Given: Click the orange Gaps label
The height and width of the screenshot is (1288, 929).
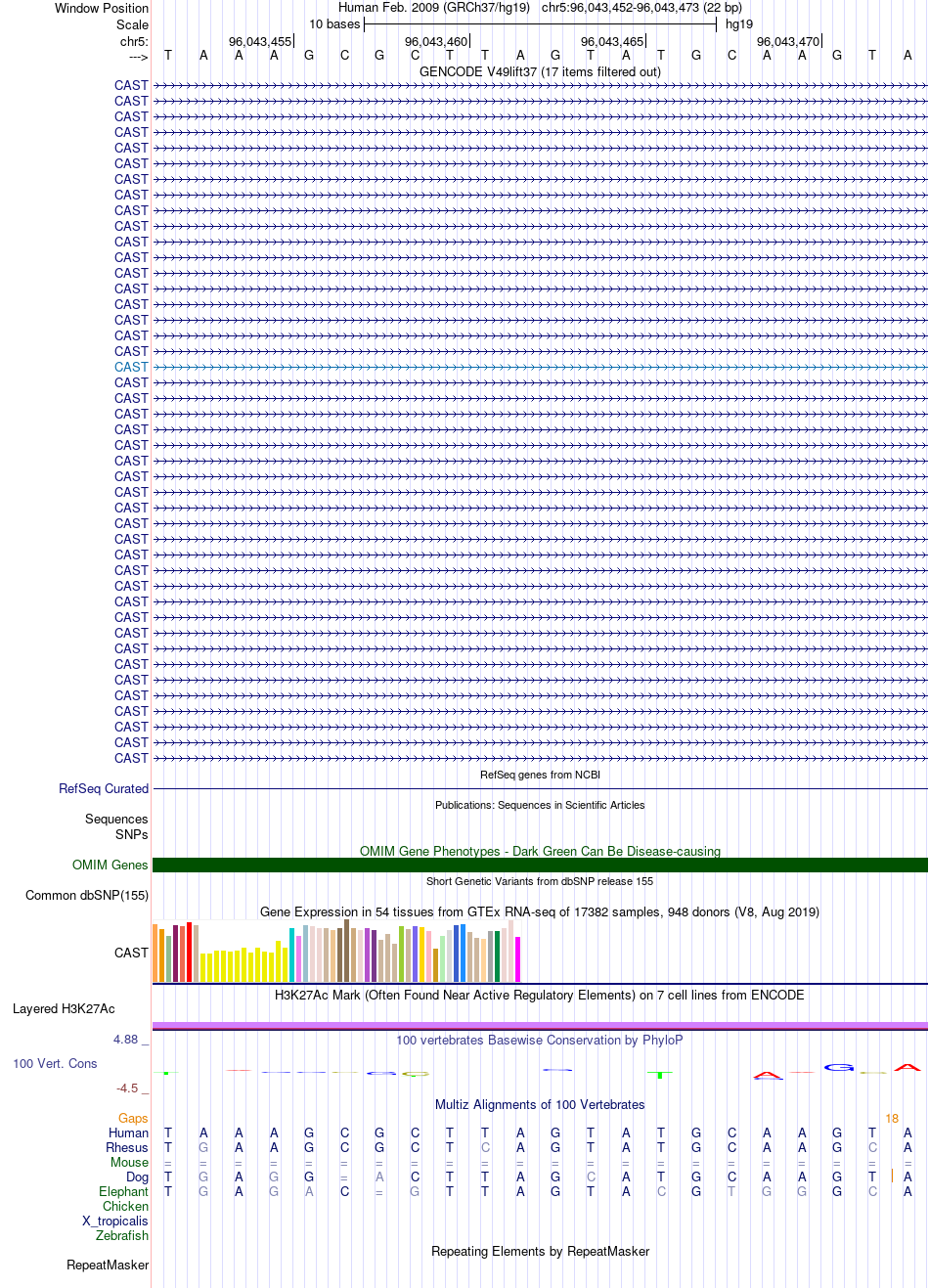Looking at the screenshot, I should pyautogui.click(x=133, y=1118).
